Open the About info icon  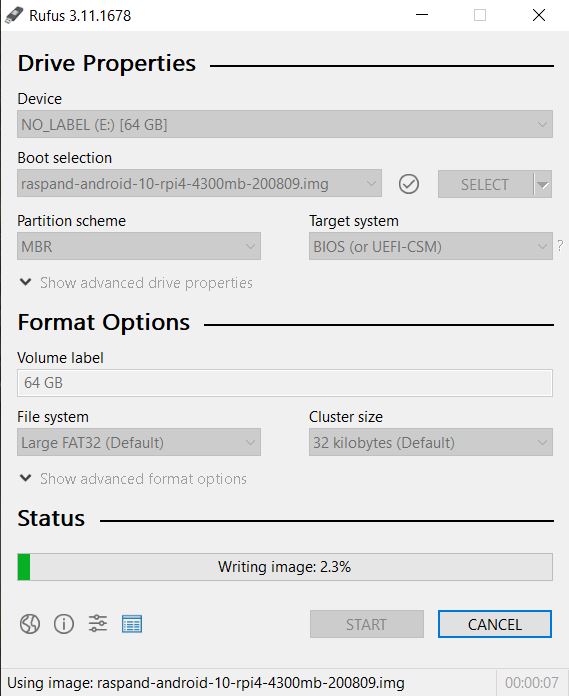(x=64, y=624)
